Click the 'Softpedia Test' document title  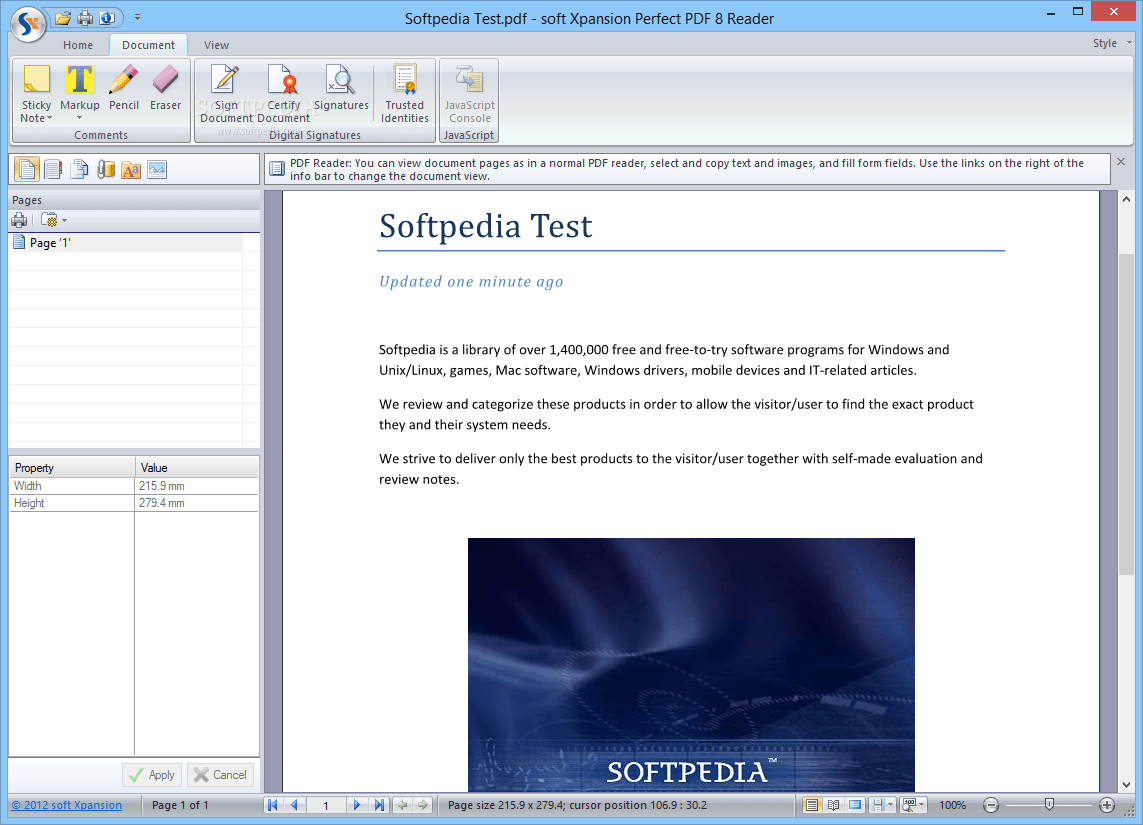coord(485,226)
